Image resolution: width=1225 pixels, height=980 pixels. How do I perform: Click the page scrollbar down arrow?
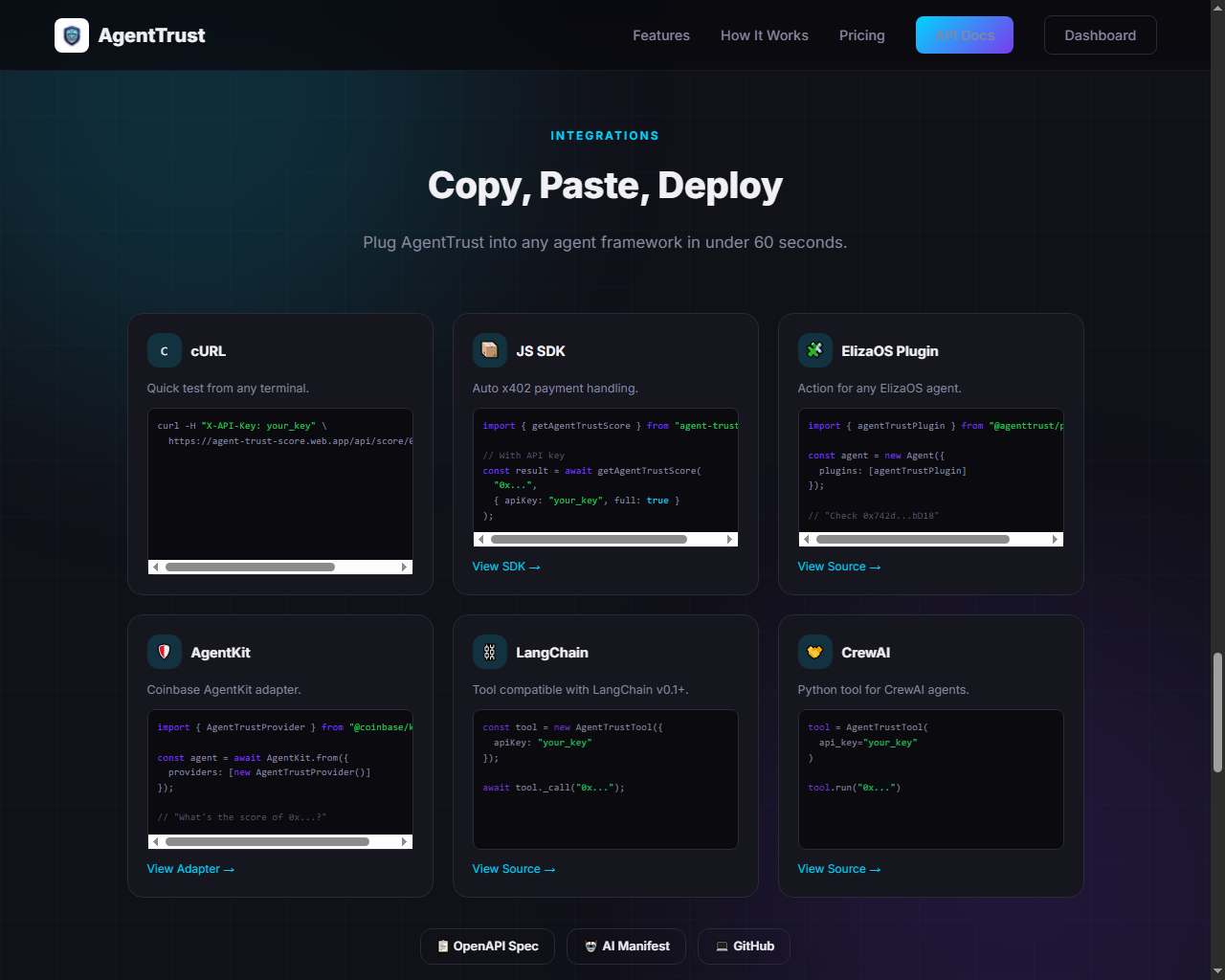click(x=1217, y=972)
